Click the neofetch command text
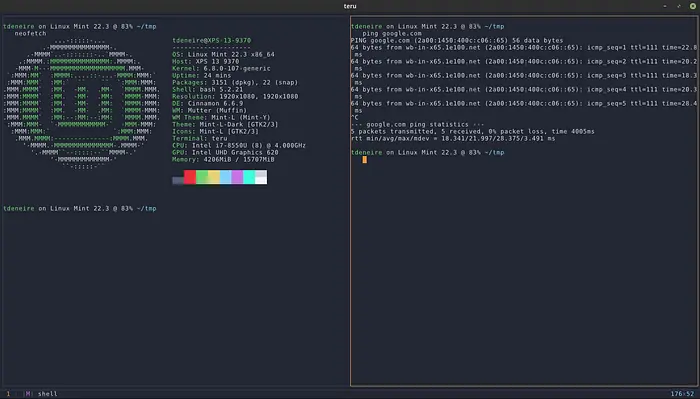This screenshot has height=399, width=700. (30, 33)
